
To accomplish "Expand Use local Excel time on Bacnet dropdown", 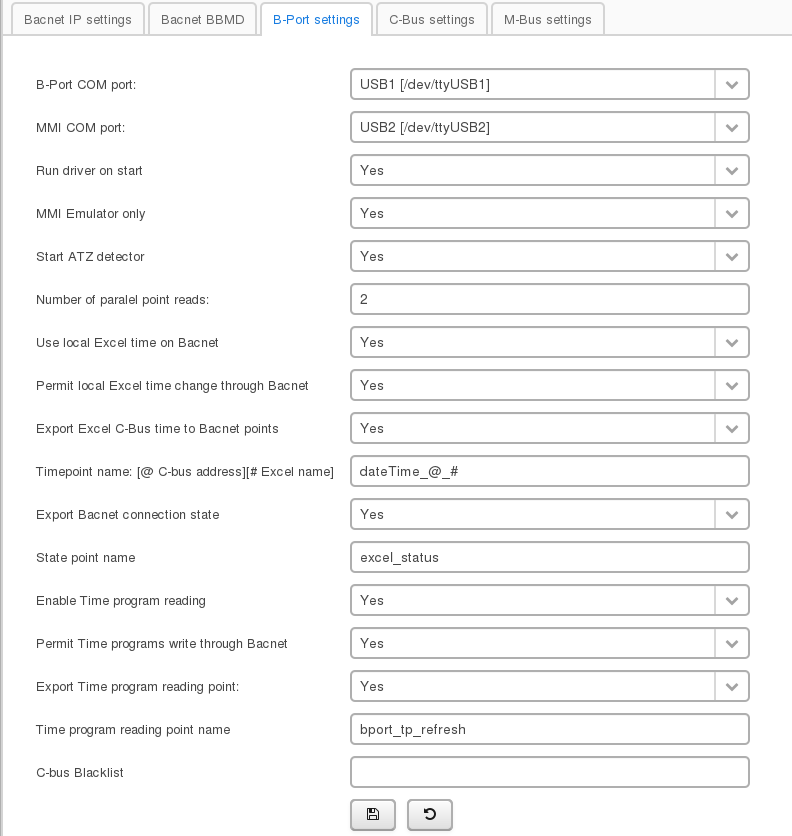I will tap(732, 343).
